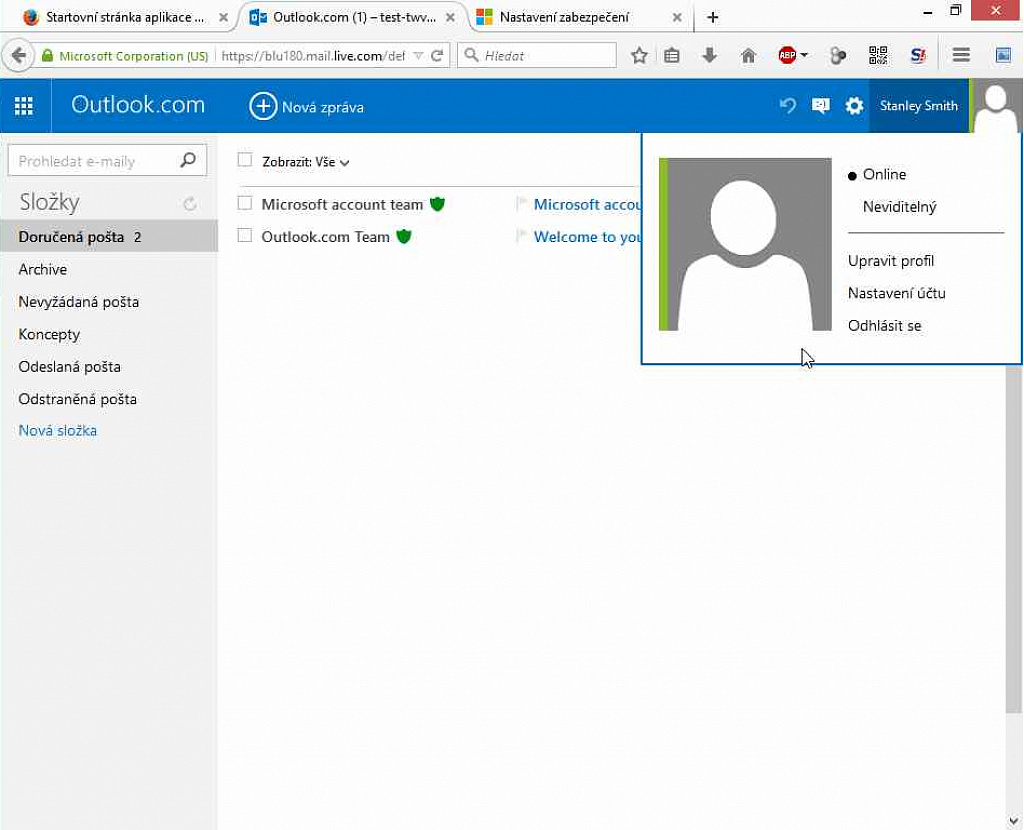Go to Firefox home page icon
1024x830 pixels.
coord(748,56)
